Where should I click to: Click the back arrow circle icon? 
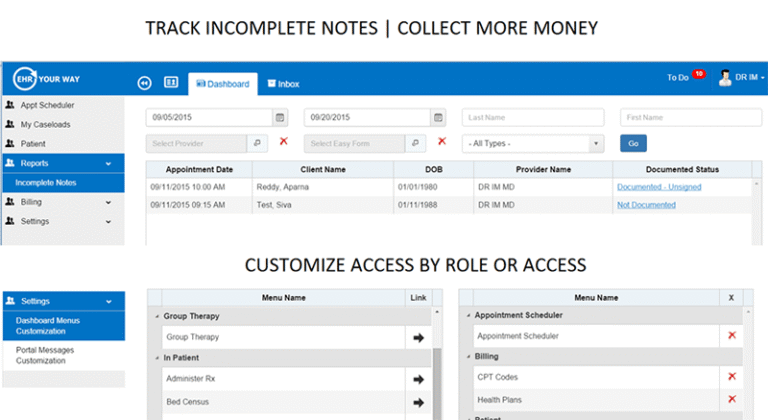click(144, 83)
